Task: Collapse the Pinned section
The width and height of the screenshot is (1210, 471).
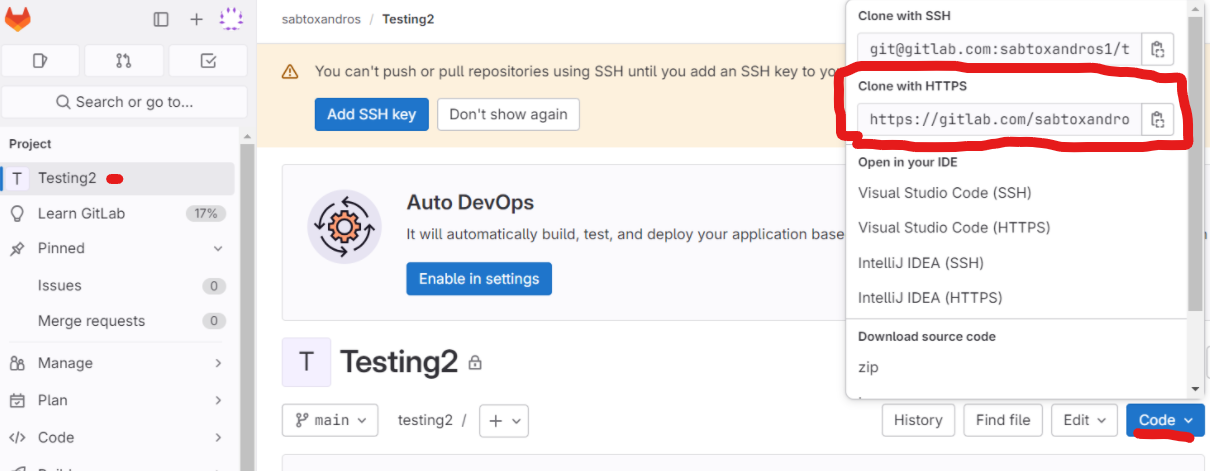Action: click(118, 248)
